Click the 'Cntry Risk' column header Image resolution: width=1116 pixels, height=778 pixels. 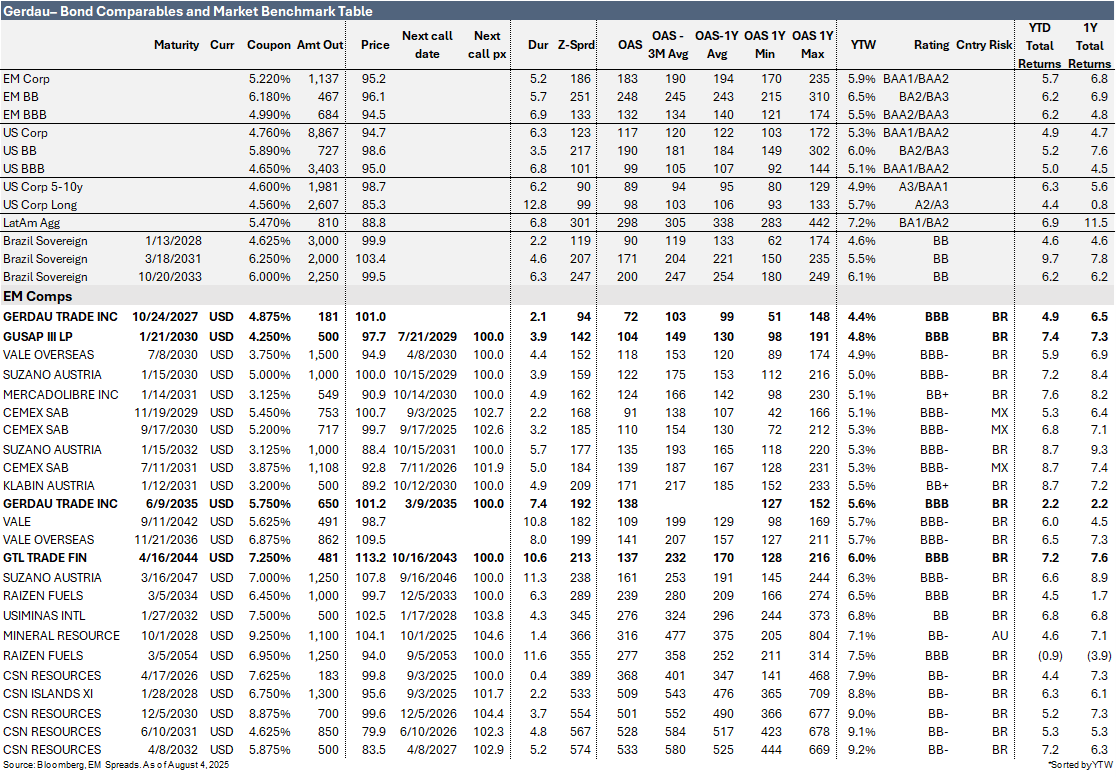(x=984, y=45)
